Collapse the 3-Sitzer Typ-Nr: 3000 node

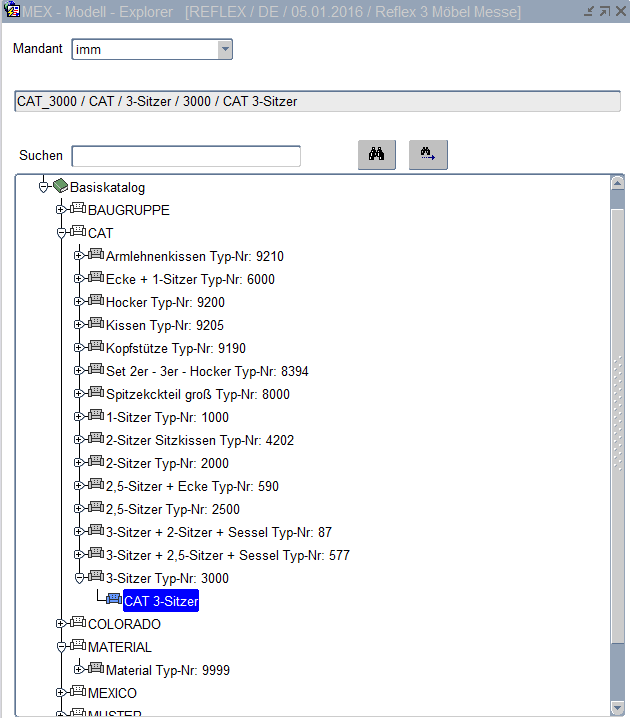point(79,578)
